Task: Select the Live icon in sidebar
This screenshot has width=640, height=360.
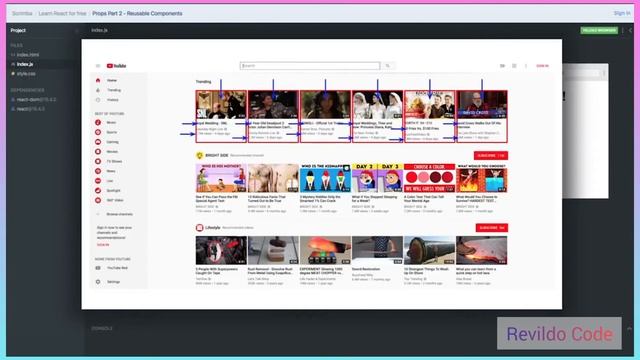Action: [98, 181]
